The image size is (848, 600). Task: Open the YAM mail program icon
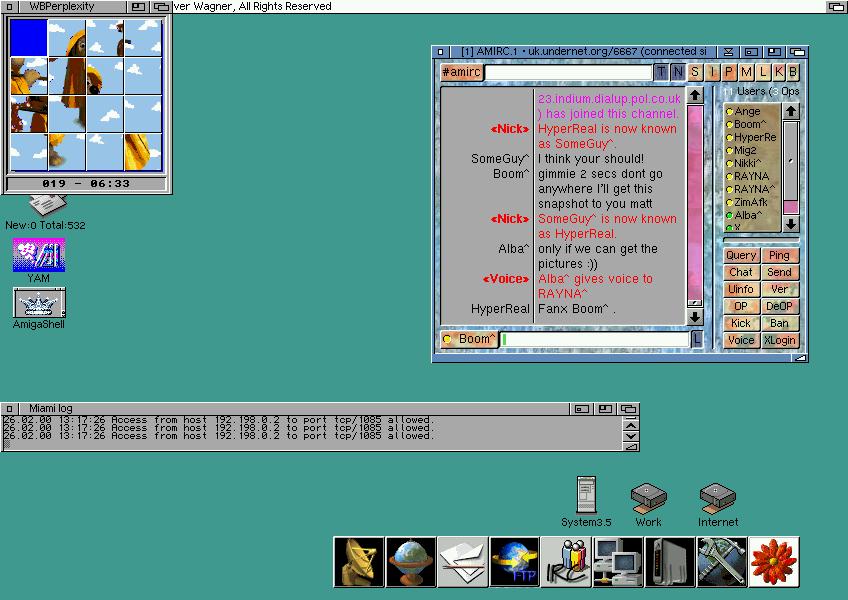pyautogui.click(x=39, y=255)
